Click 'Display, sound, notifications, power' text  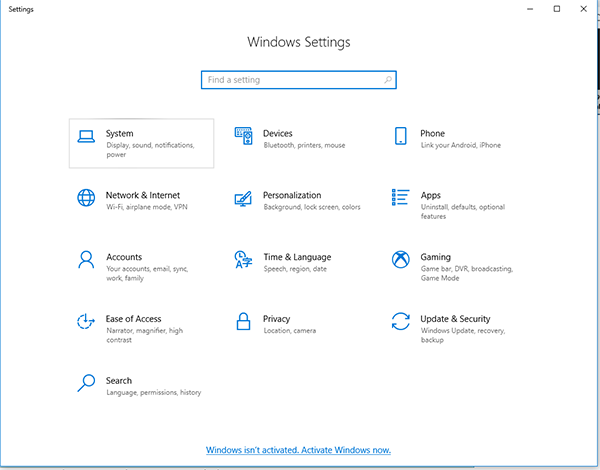(x=150, y=150)
